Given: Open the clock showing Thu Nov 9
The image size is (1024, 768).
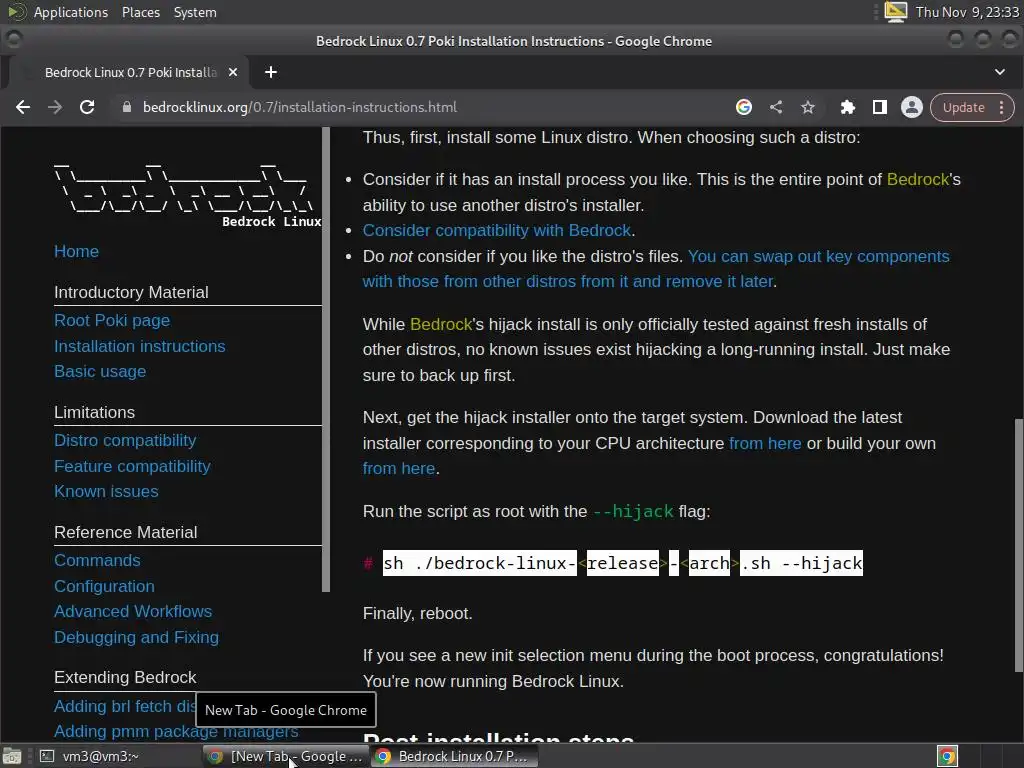Looking at the screenshot, I should [x=967, y=12].
